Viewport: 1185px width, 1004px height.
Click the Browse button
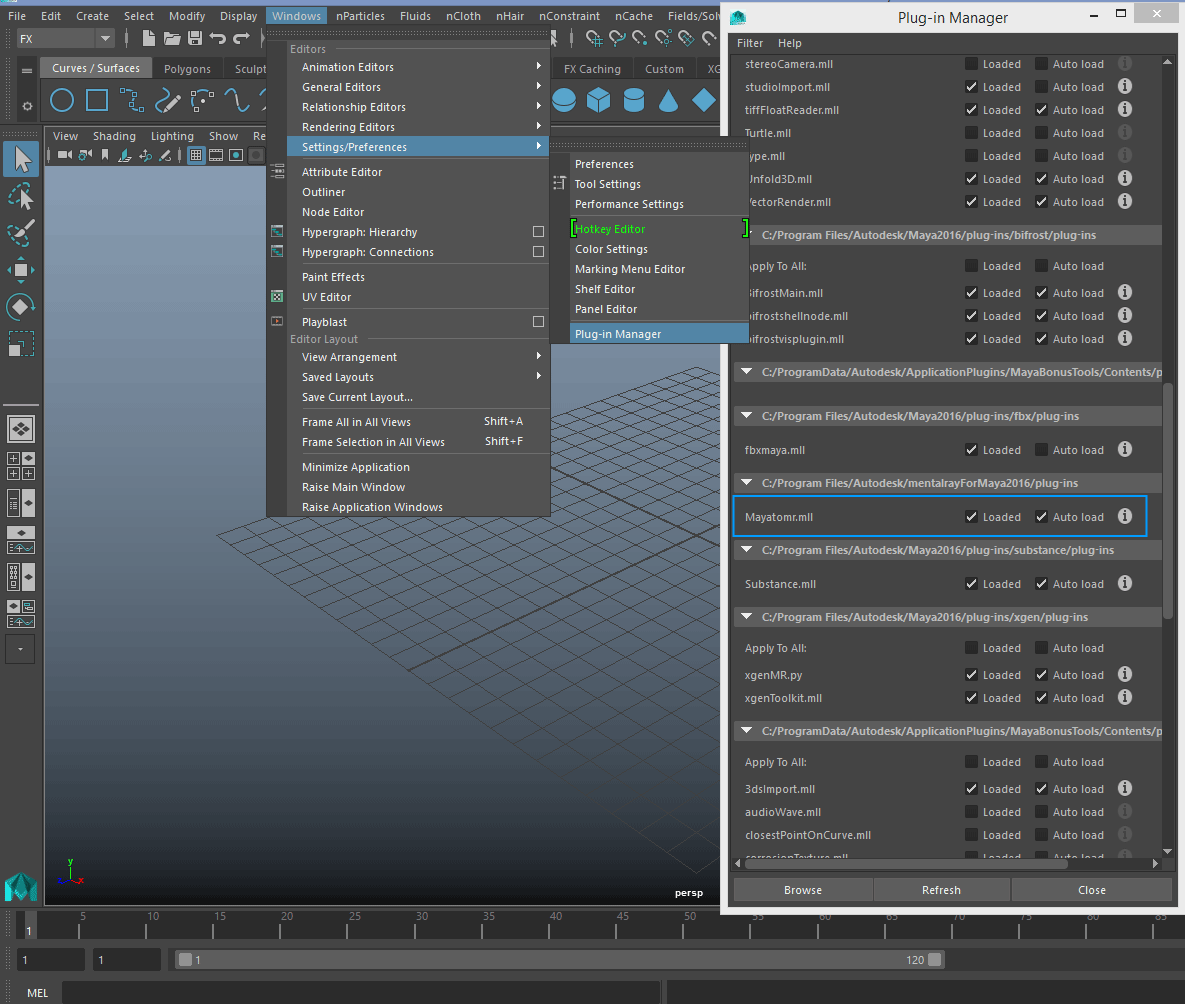pos(802,890)
